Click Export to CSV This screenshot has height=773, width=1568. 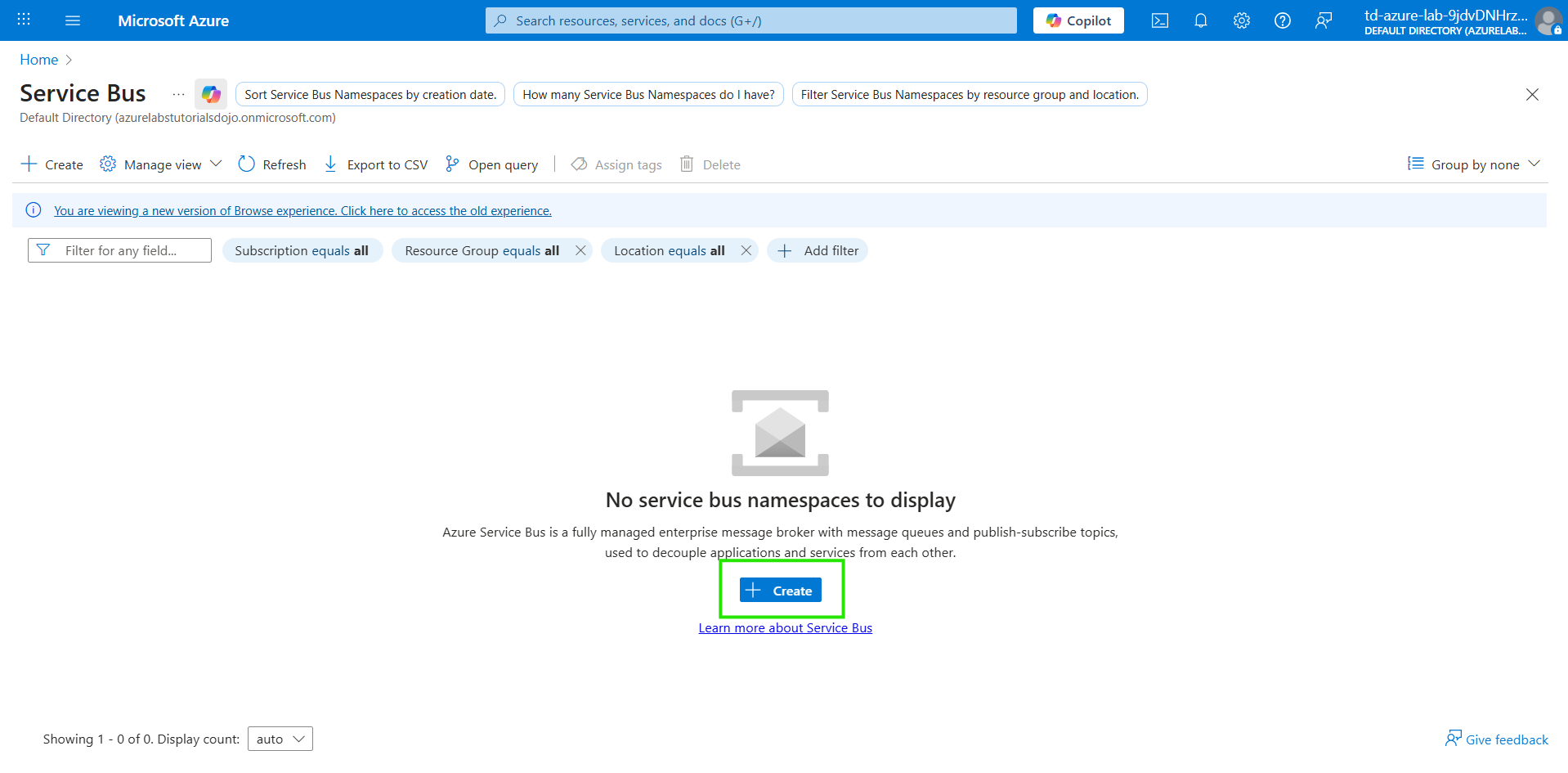376,164
